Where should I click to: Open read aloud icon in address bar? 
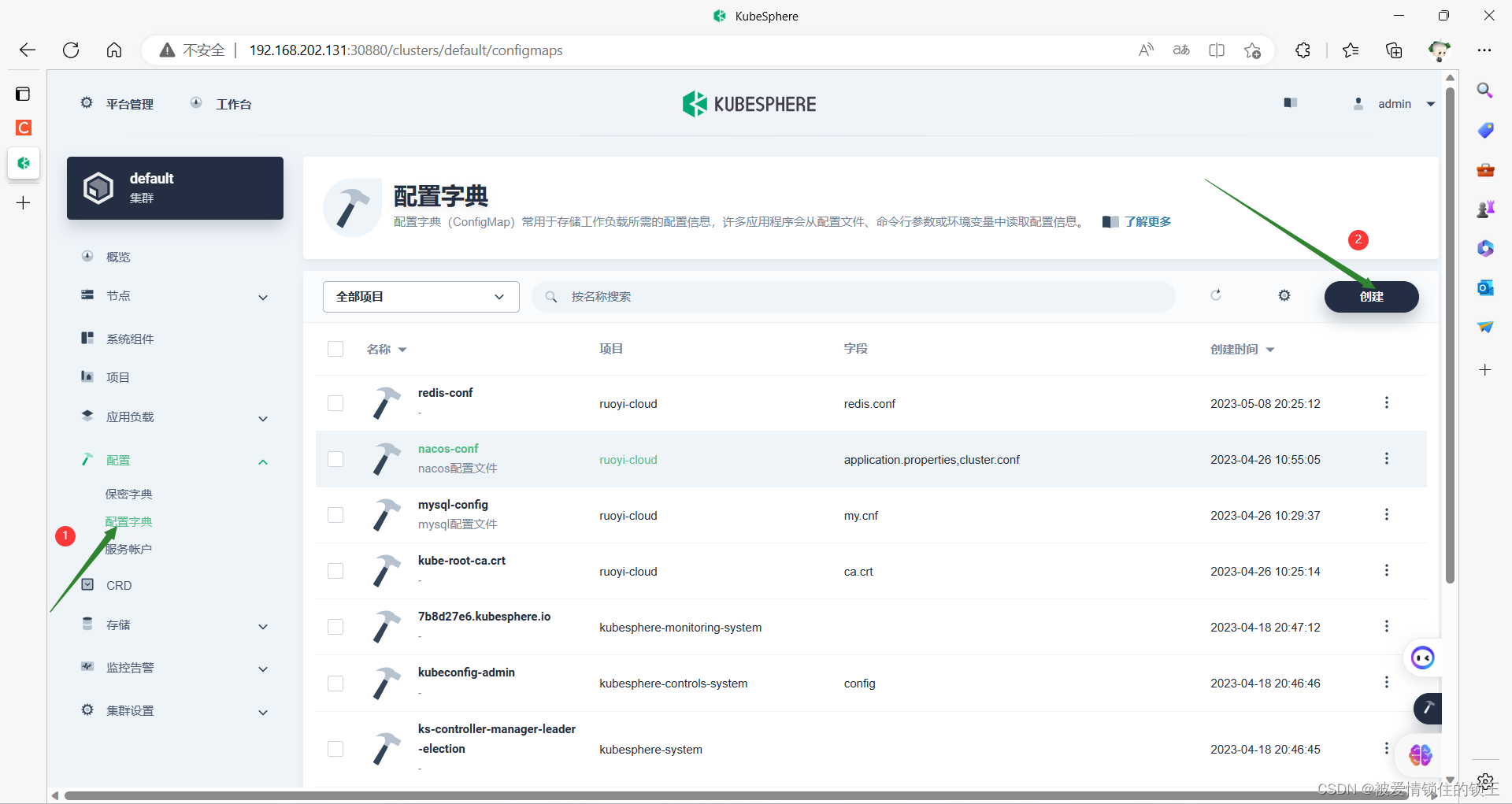(x=1146, y=50)
